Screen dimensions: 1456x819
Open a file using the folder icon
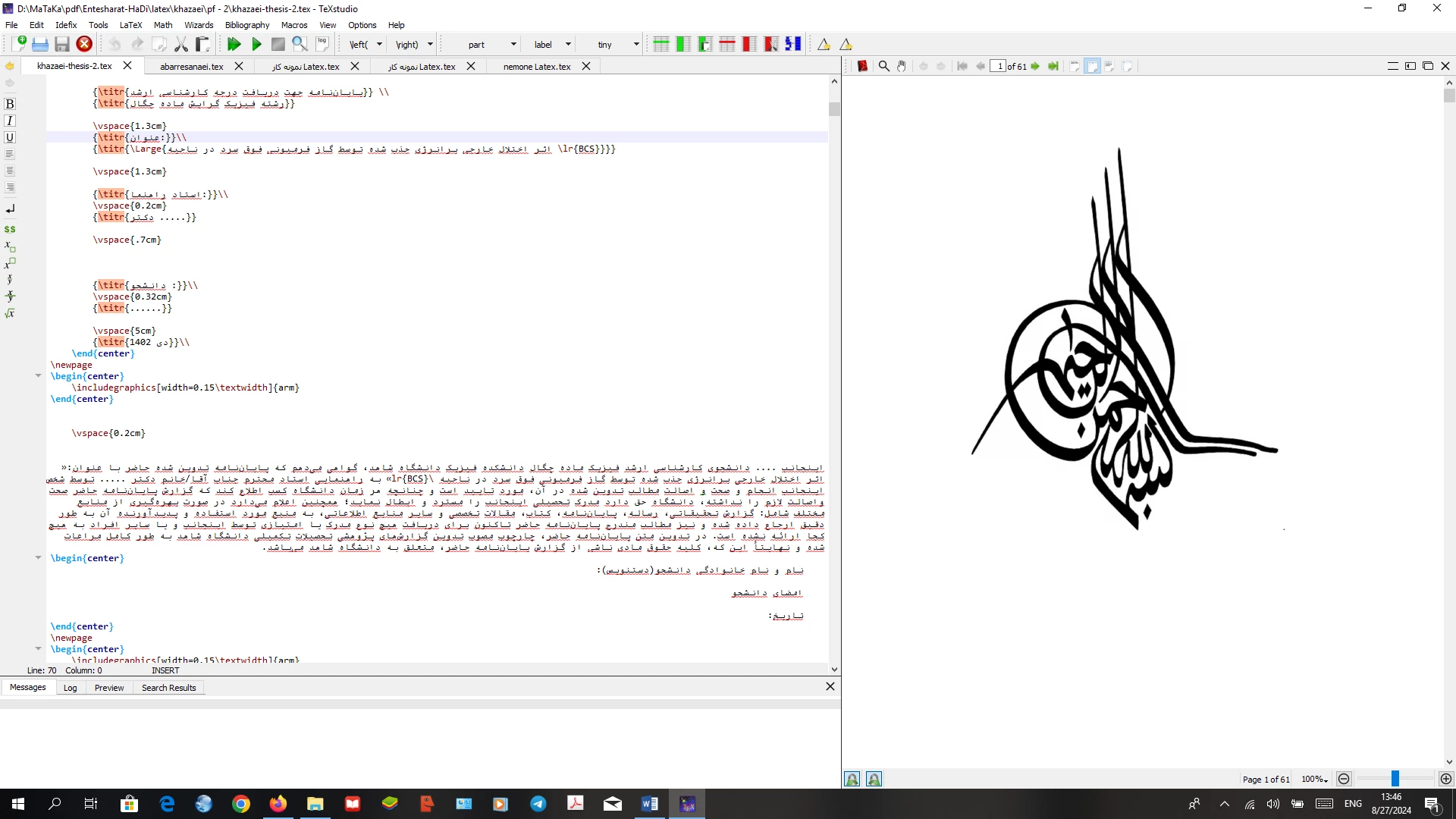[x=40, y=44]
